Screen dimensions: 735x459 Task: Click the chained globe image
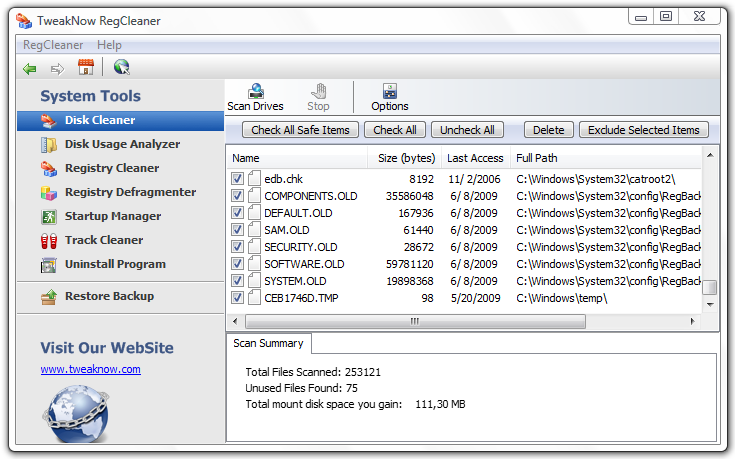[x=77, y=414]
